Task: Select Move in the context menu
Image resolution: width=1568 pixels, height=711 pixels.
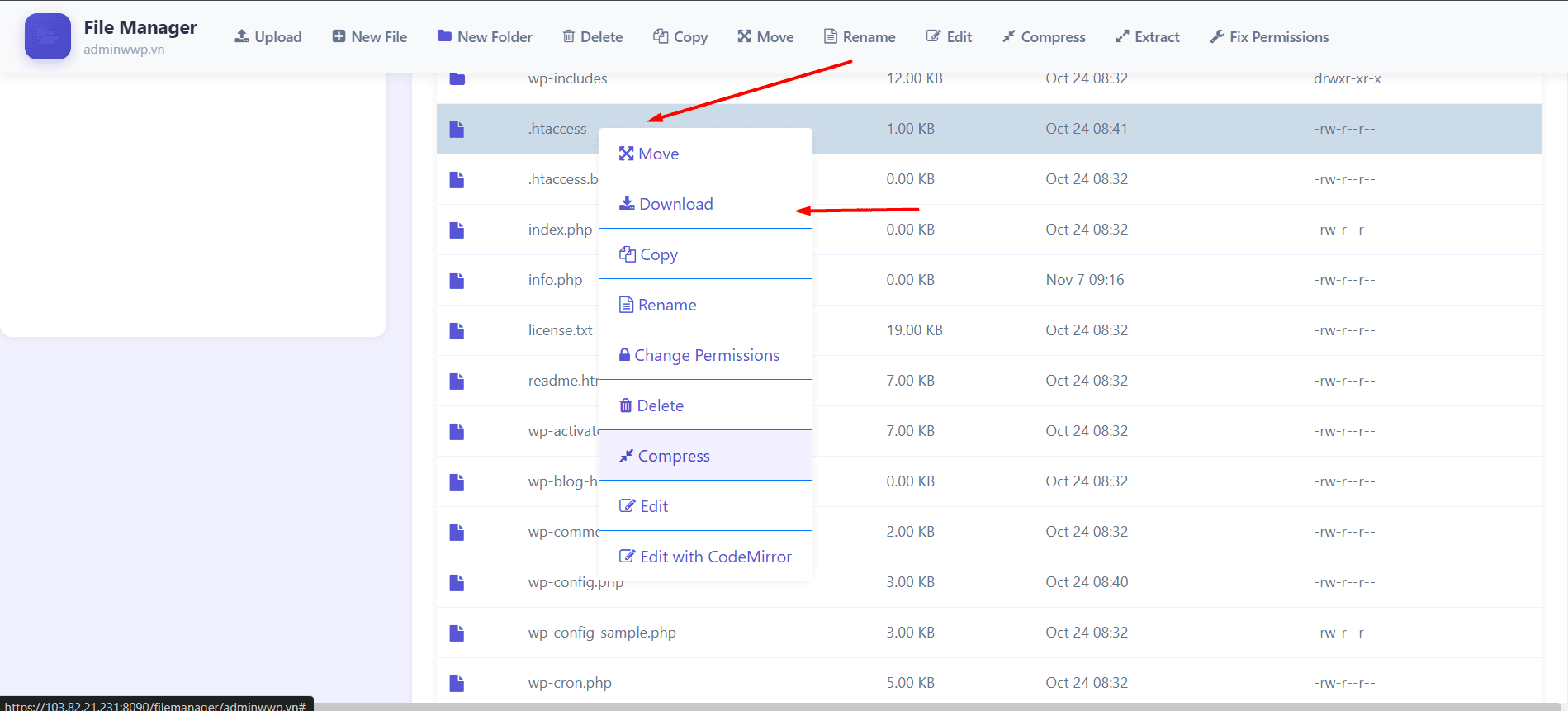Action: coord(649,154)
